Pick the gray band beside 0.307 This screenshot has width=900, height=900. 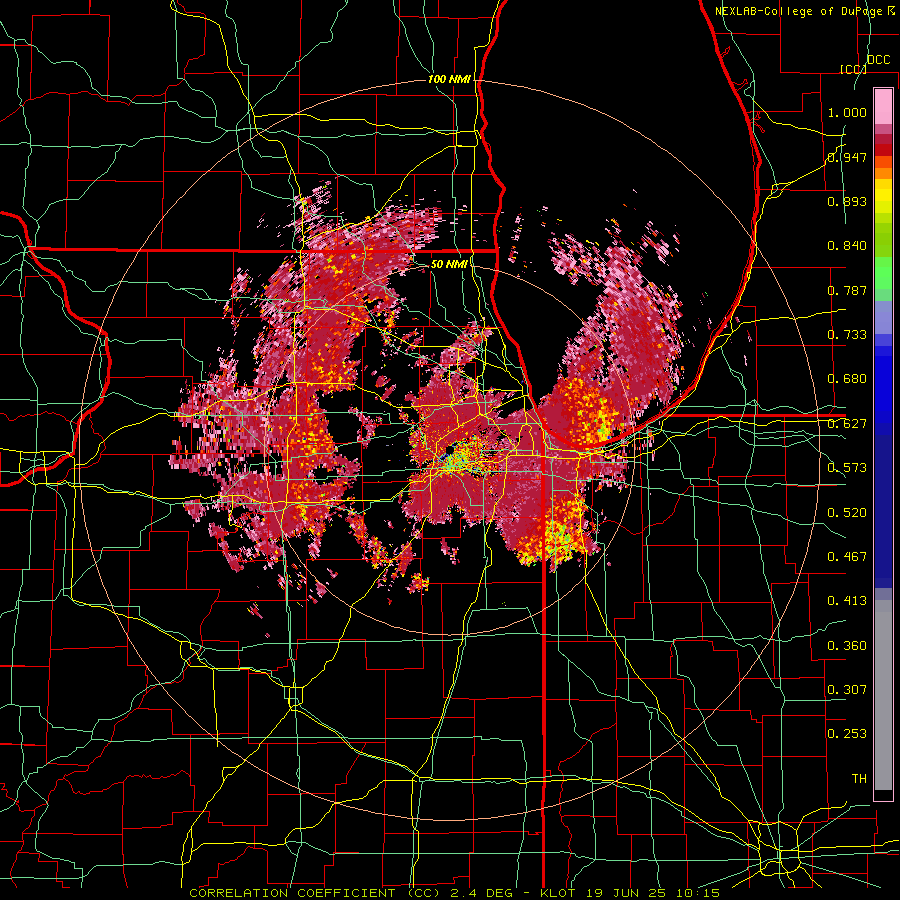[883, 695]
